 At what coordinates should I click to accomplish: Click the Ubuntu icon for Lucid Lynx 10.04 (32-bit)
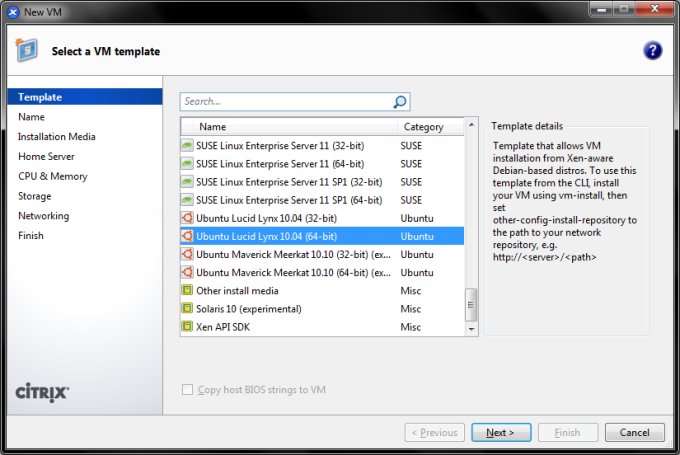(187, 218)
